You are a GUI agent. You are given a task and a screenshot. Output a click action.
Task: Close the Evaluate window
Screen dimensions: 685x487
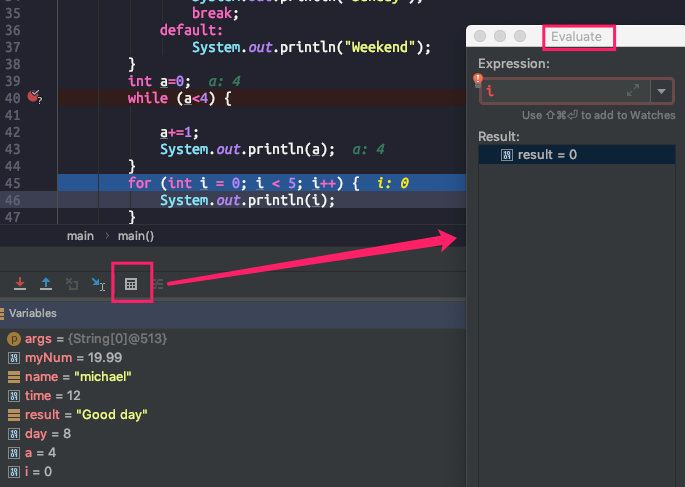click(x=480, y=36)
